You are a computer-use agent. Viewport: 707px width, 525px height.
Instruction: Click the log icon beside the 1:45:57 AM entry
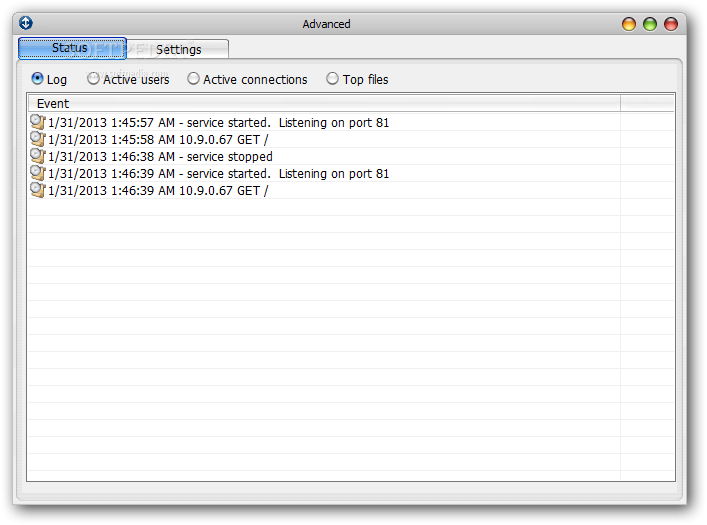coord(37,122)
